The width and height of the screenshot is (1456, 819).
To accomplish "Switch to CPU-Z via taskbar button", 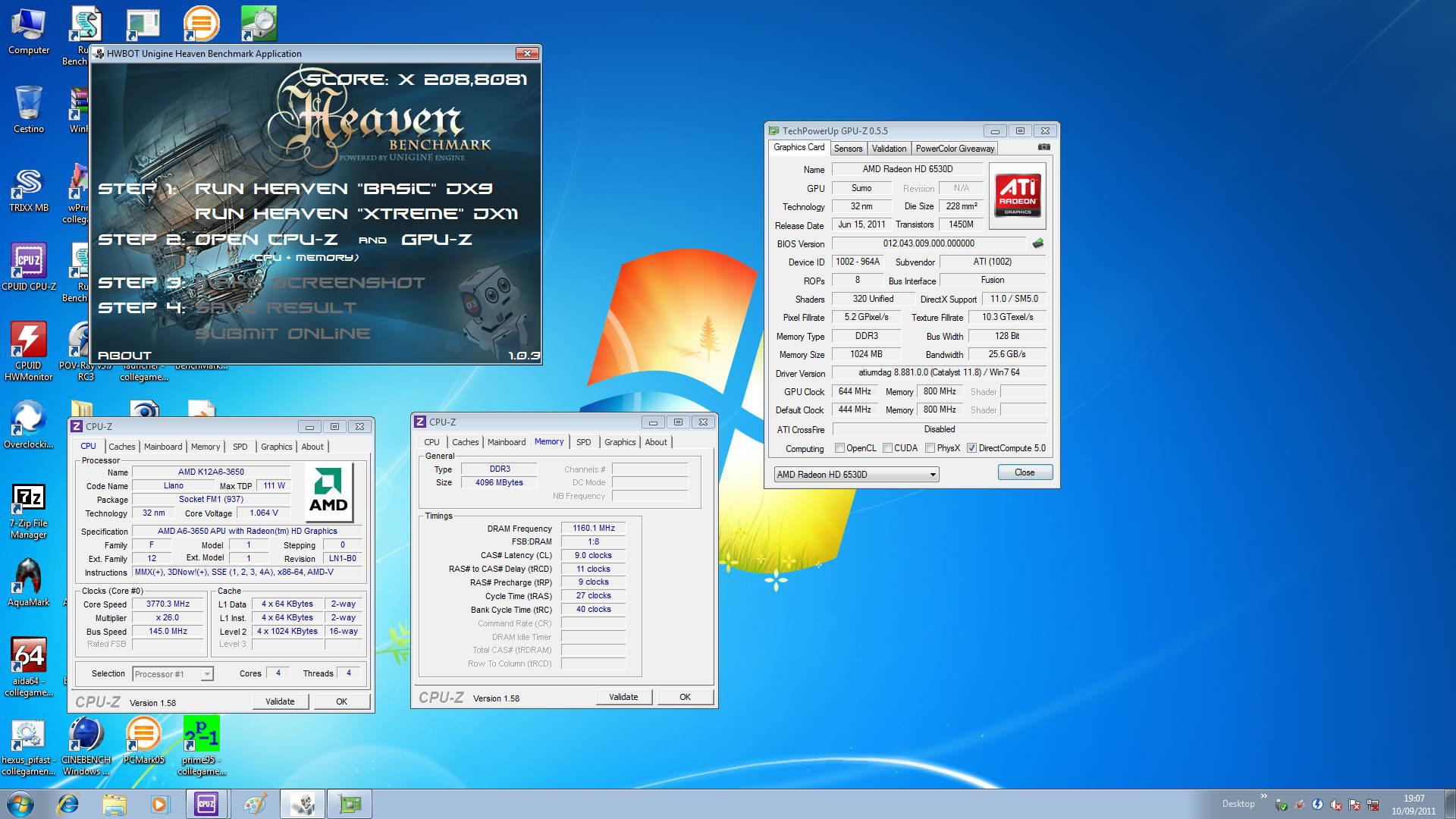I will pyautogui.click(x=206, y=804).
